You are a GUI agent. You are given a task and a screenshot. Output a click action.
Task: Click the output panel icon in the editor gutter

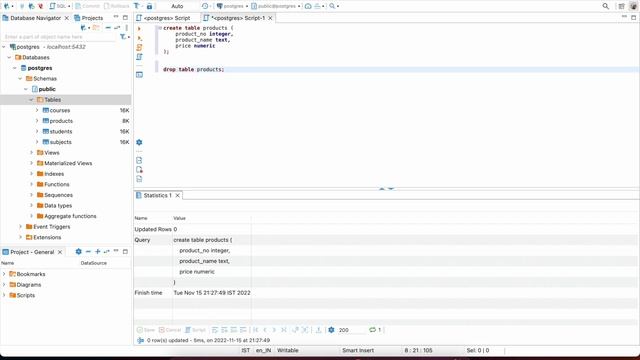139,75
